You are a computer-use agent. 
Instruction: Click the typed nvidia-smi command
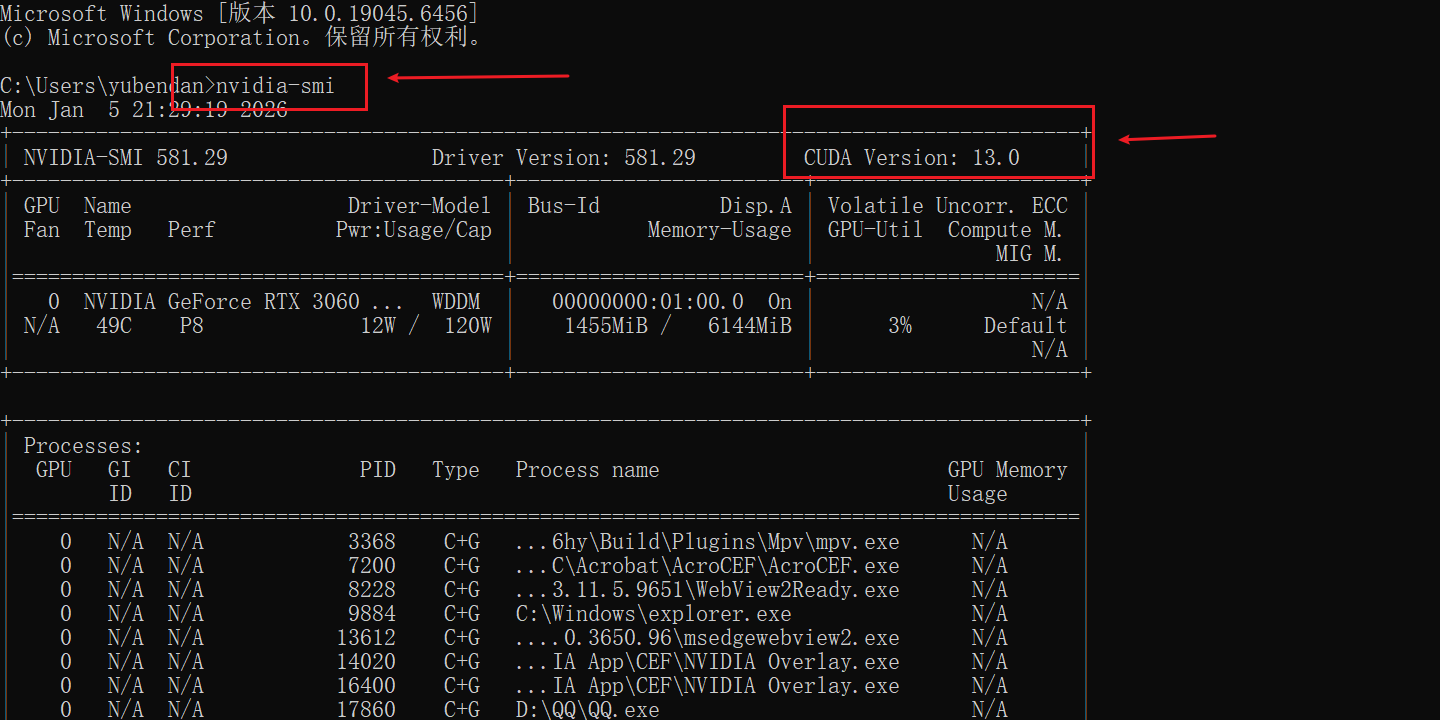[x=275, y=86]
